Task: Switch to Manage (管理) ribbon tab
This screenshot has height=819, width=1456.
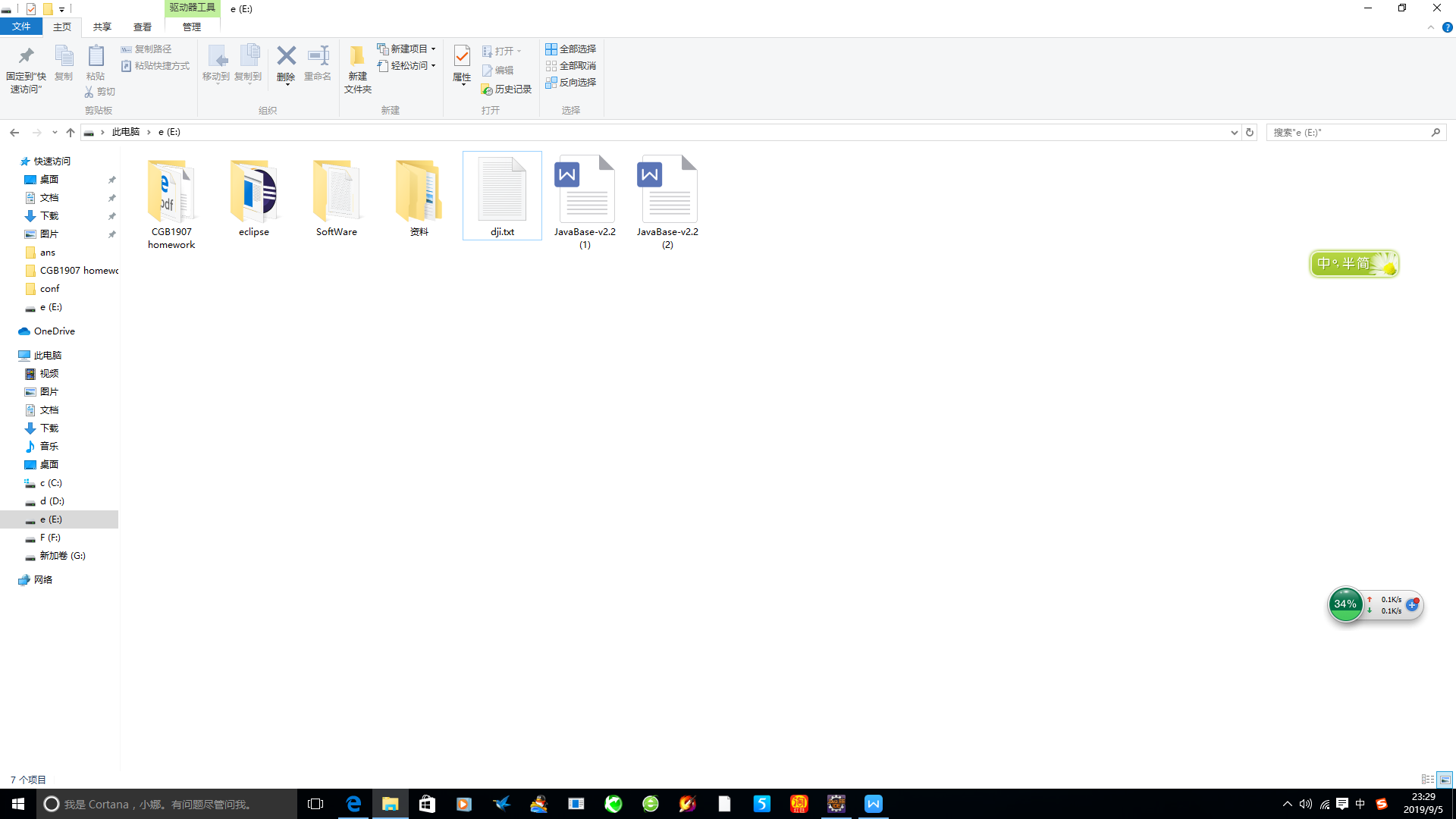Action: (192, 27)
